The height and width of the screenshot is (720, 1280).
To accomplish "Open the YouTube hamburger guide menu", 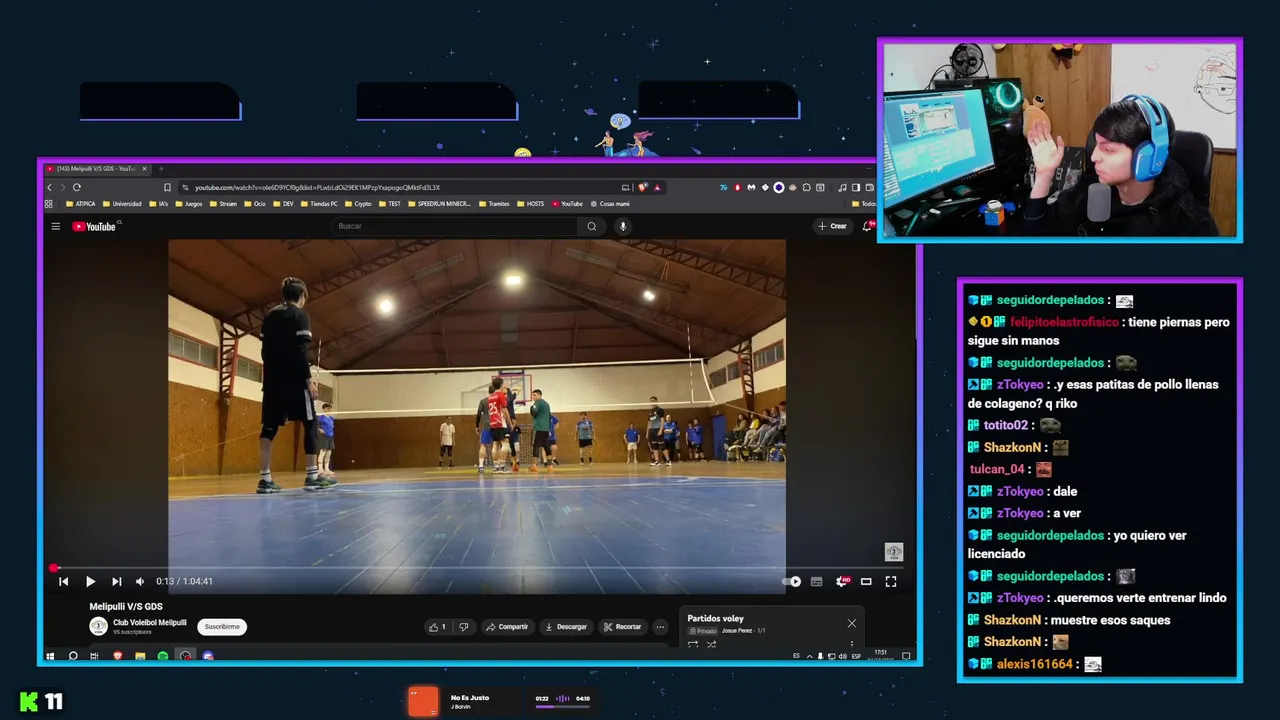I will point(56,226).
